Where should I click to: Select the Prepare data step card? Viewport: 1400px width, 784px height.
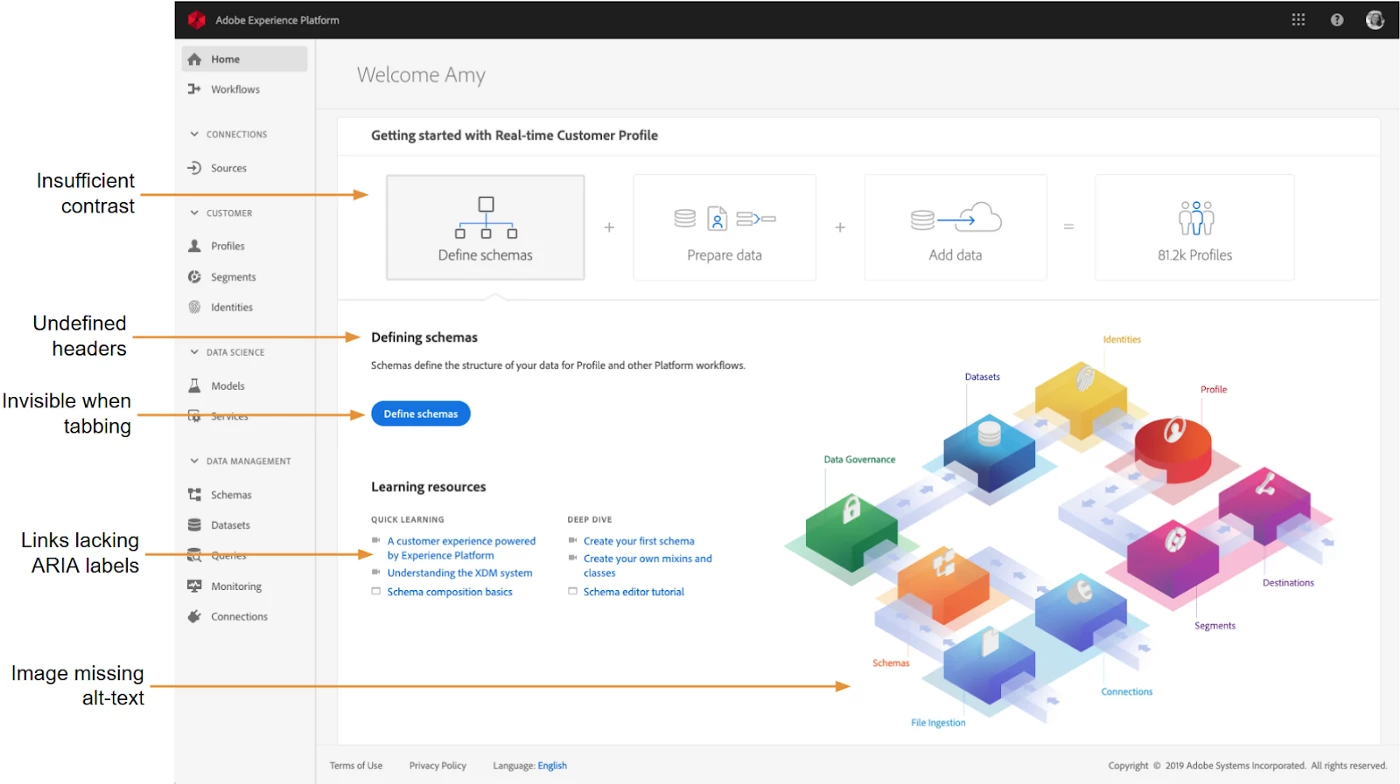pos(724,228)
